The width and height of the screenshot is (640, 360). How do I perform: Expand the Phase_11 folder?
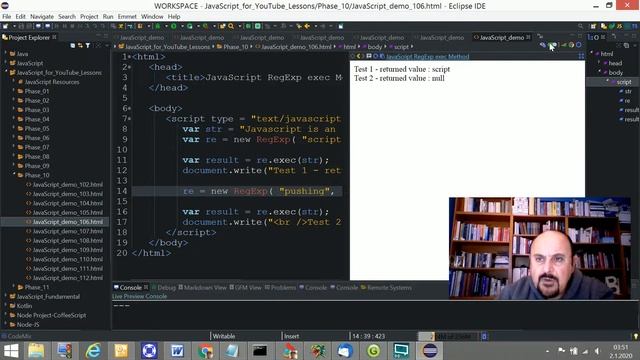(x=14, y=287)
